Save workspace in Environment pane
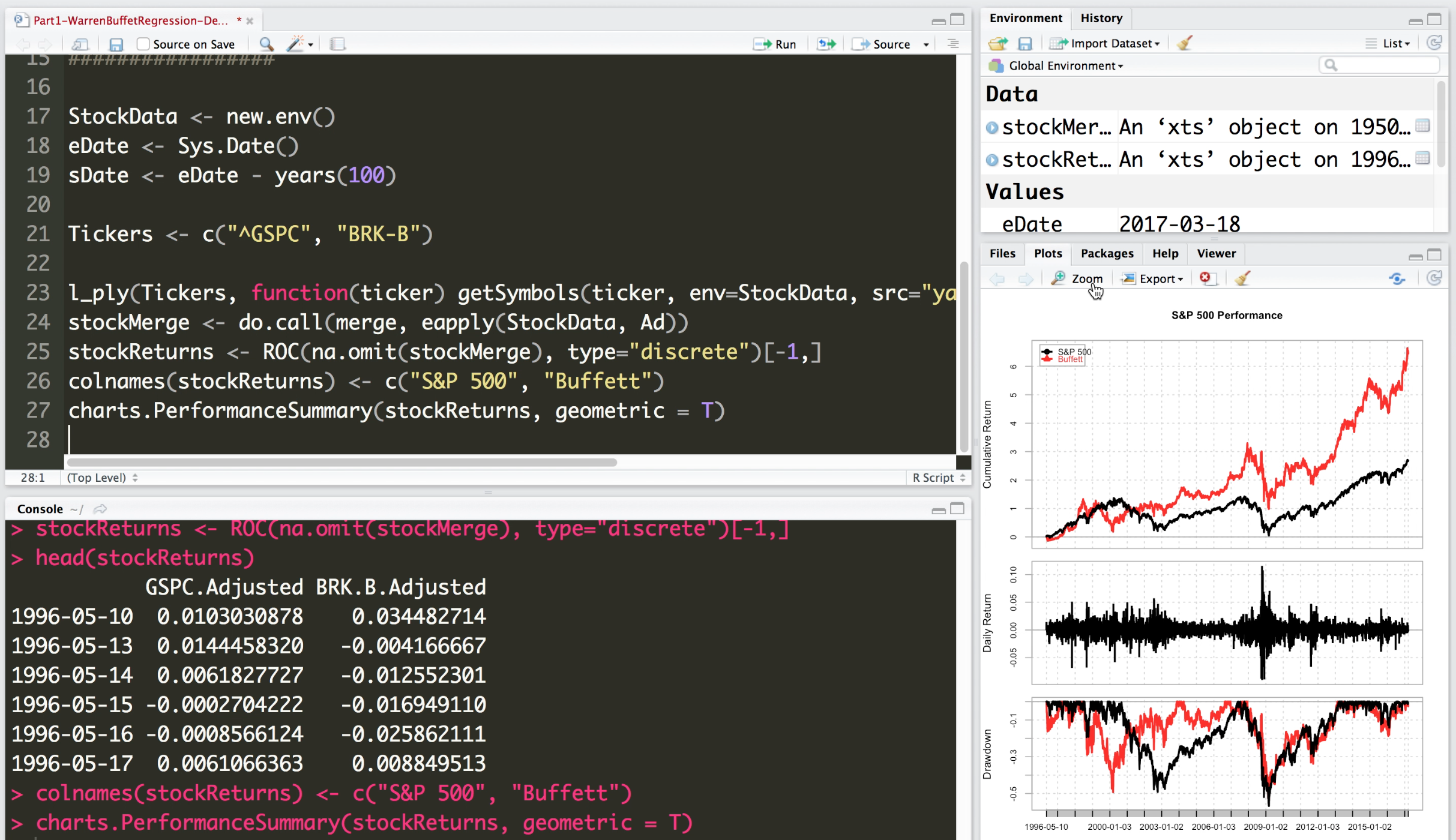1456x840 pixels. tap(1025, 43)
